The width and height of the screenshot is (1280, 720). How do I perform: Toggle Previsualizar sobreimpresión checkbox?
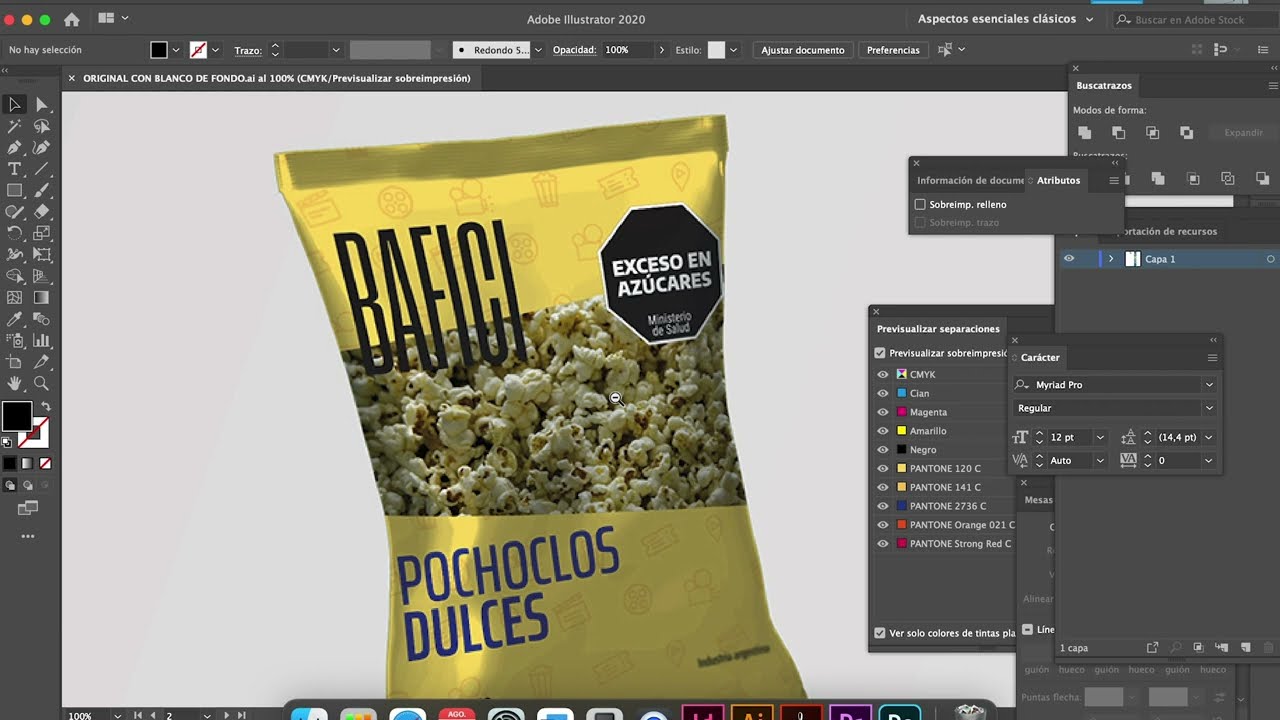point(880,353)
